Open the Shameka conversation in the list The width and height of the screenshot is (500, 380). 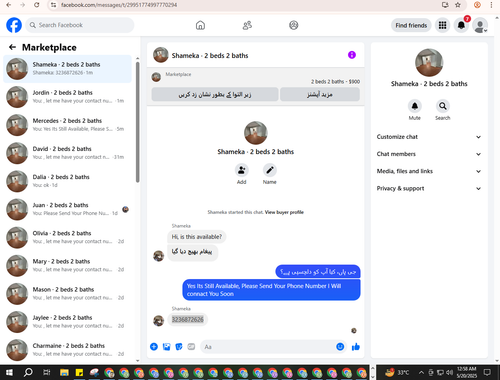click(x=67, y=69)
